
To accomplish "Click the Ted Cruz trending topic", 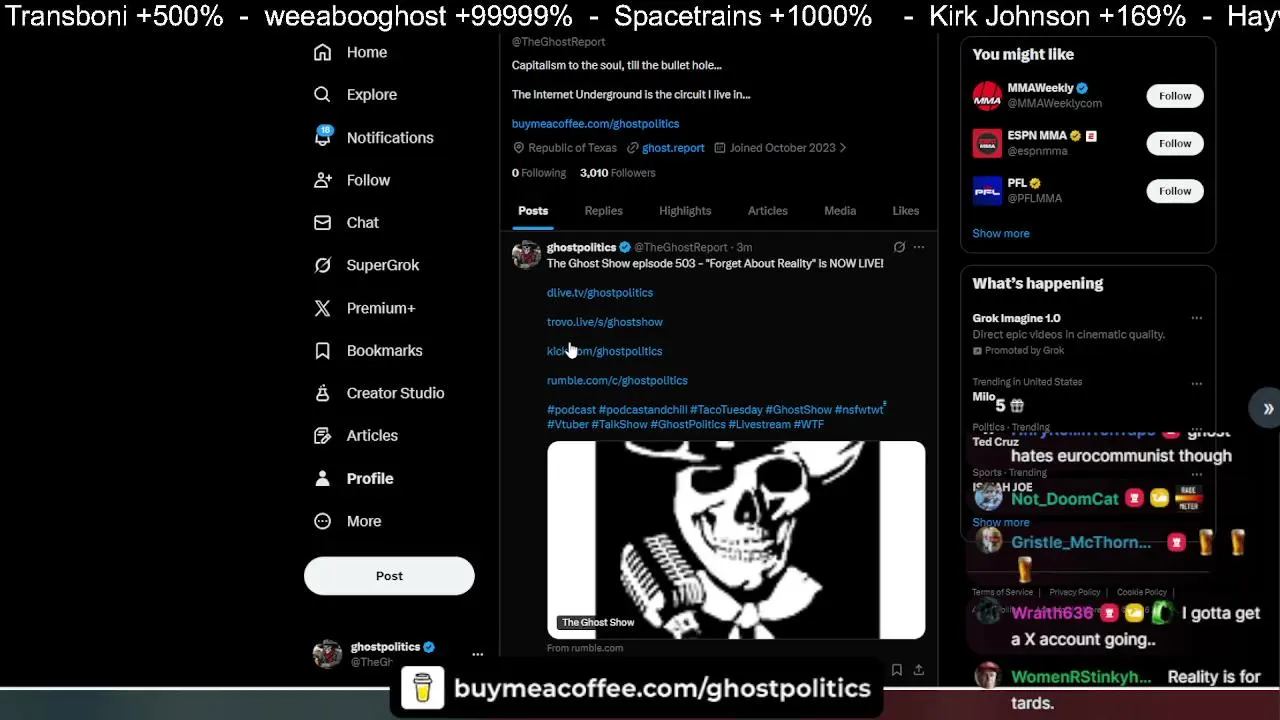I will [x=995, y=442].
